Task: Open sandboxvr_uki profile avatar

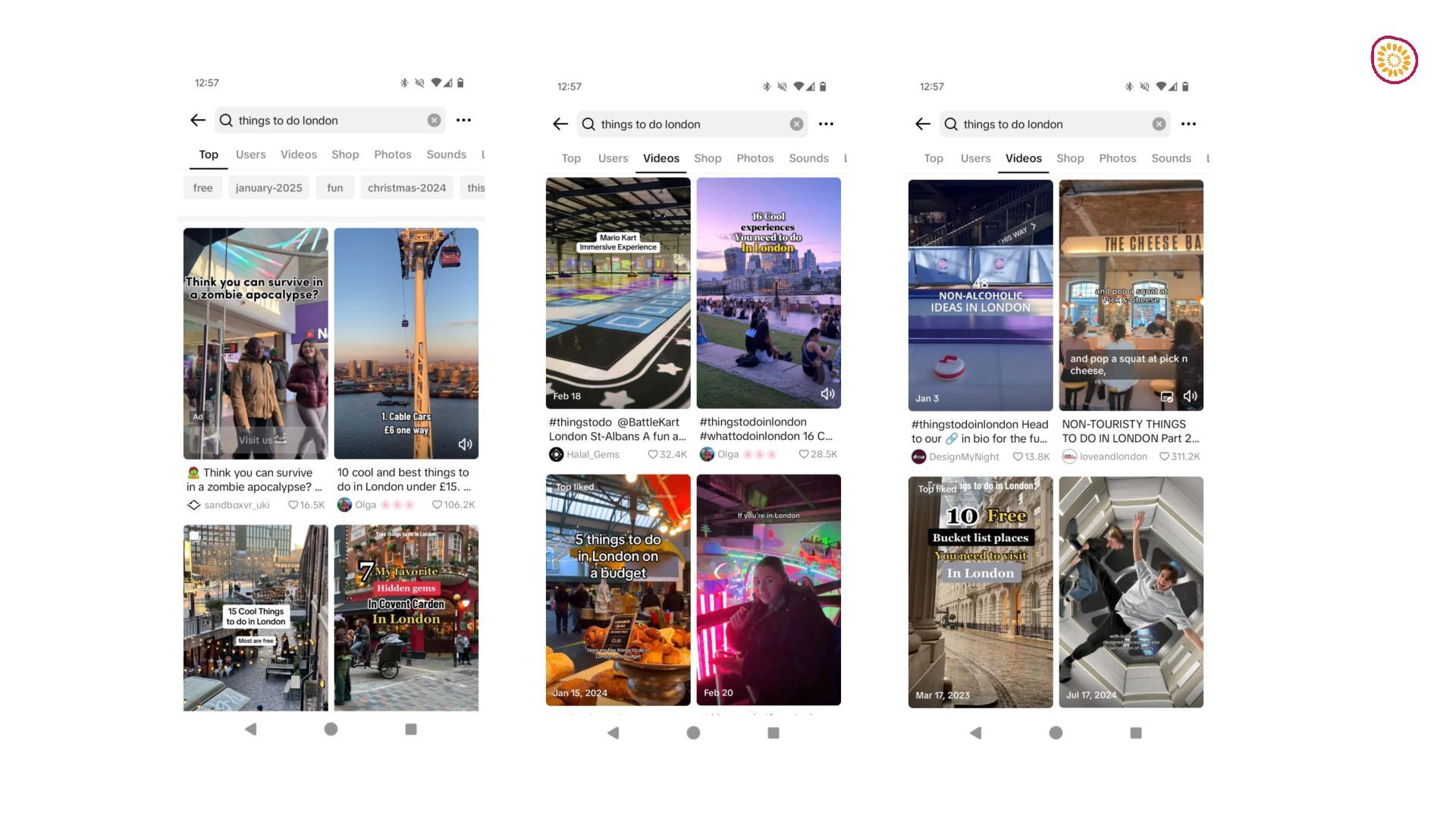Action: (x=193, y=505)
